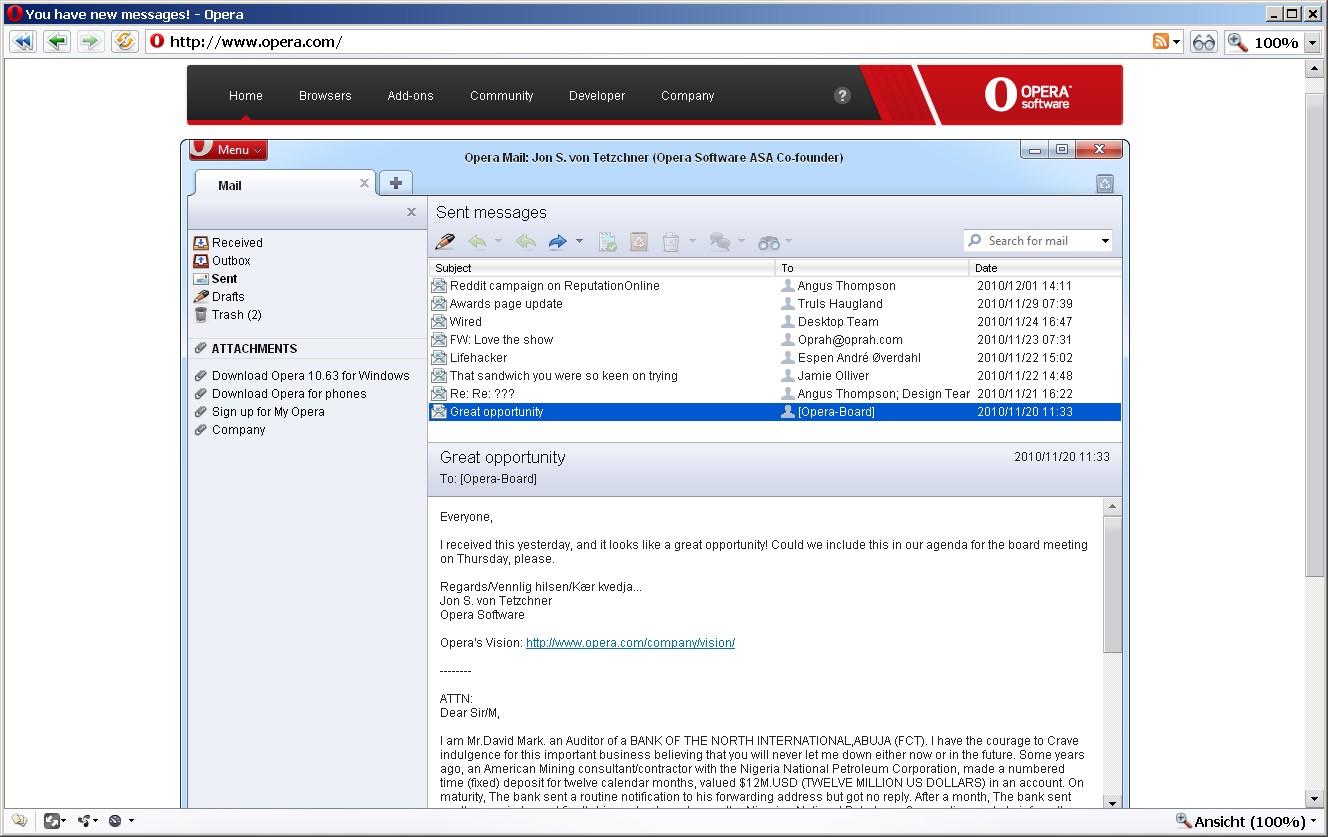Compose a new mail message
The image size is (1328, 837).
pyautogui.click(x=445, y=241)
